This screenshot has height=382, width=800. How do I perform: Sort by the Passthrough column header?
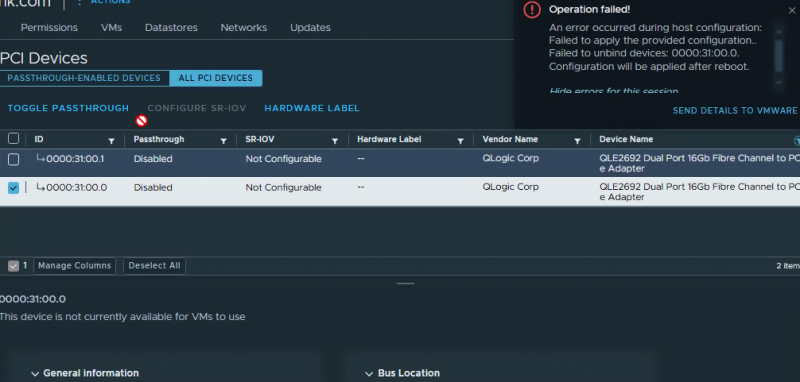coord(159,139)
